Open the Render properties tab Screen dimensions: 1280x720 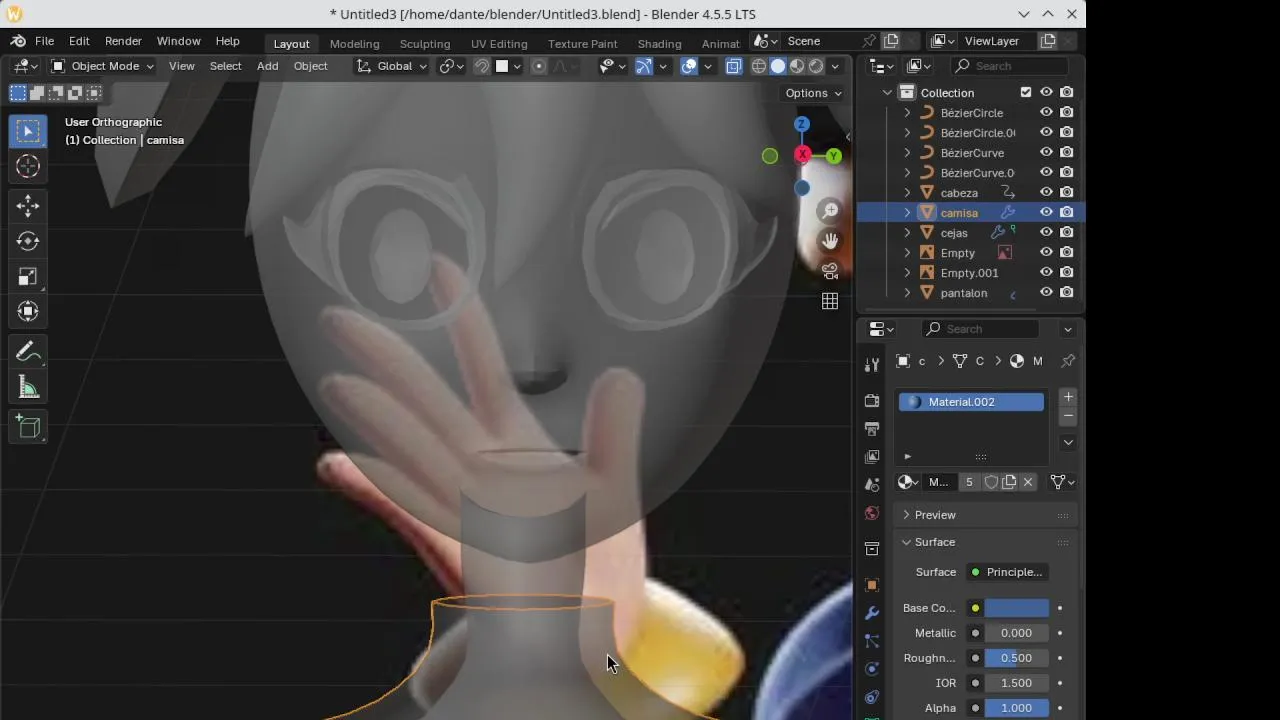pos(872,401)
